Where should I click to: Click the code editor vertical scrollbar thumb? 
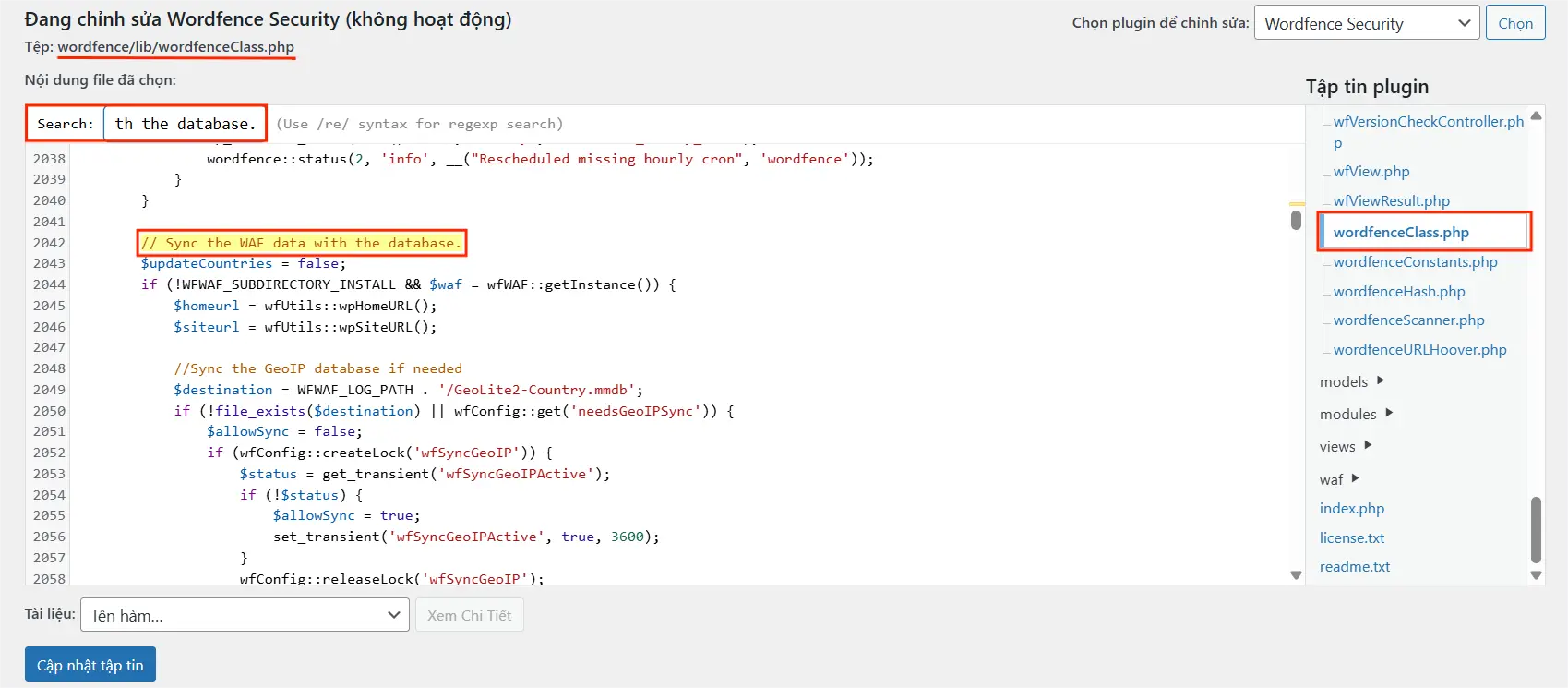[1296, 220]
